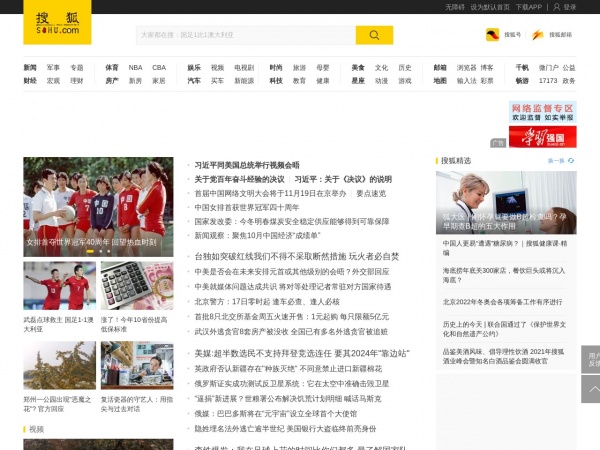The width and height of the screenshot is (600, 450).
Task: Open the 搜狐邮箱 lightning icon
Action: point(538,35)
